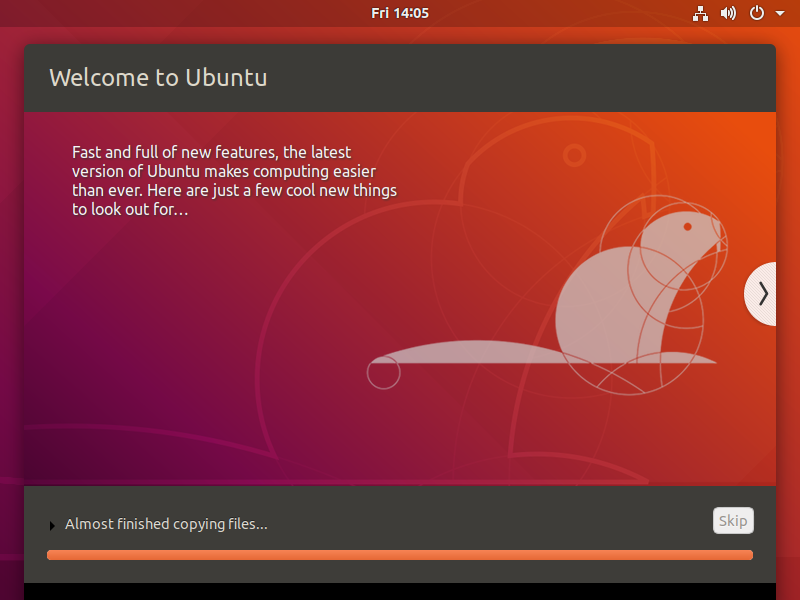Screen dimensions: 800x600
Task: Click the small ring above the beaver
Action: [574, 155]
